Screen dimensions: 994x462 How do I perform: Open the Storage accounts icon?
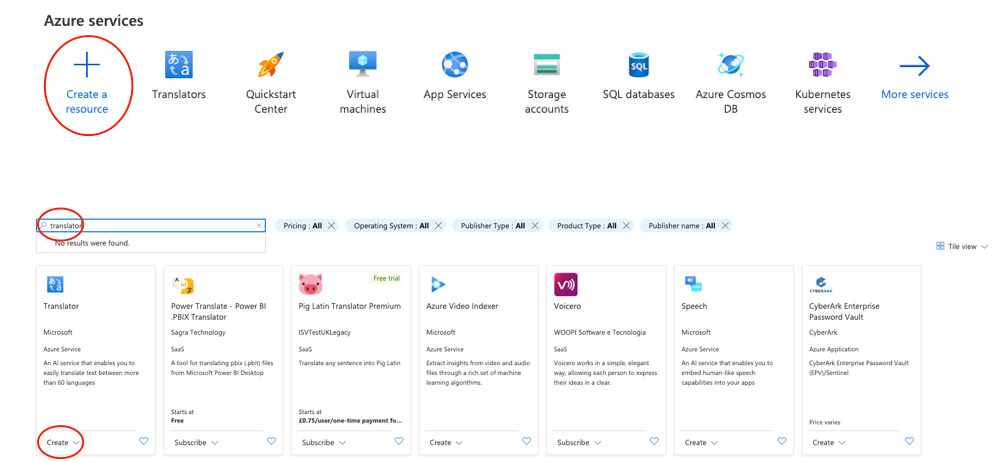(x=547, y=65)
